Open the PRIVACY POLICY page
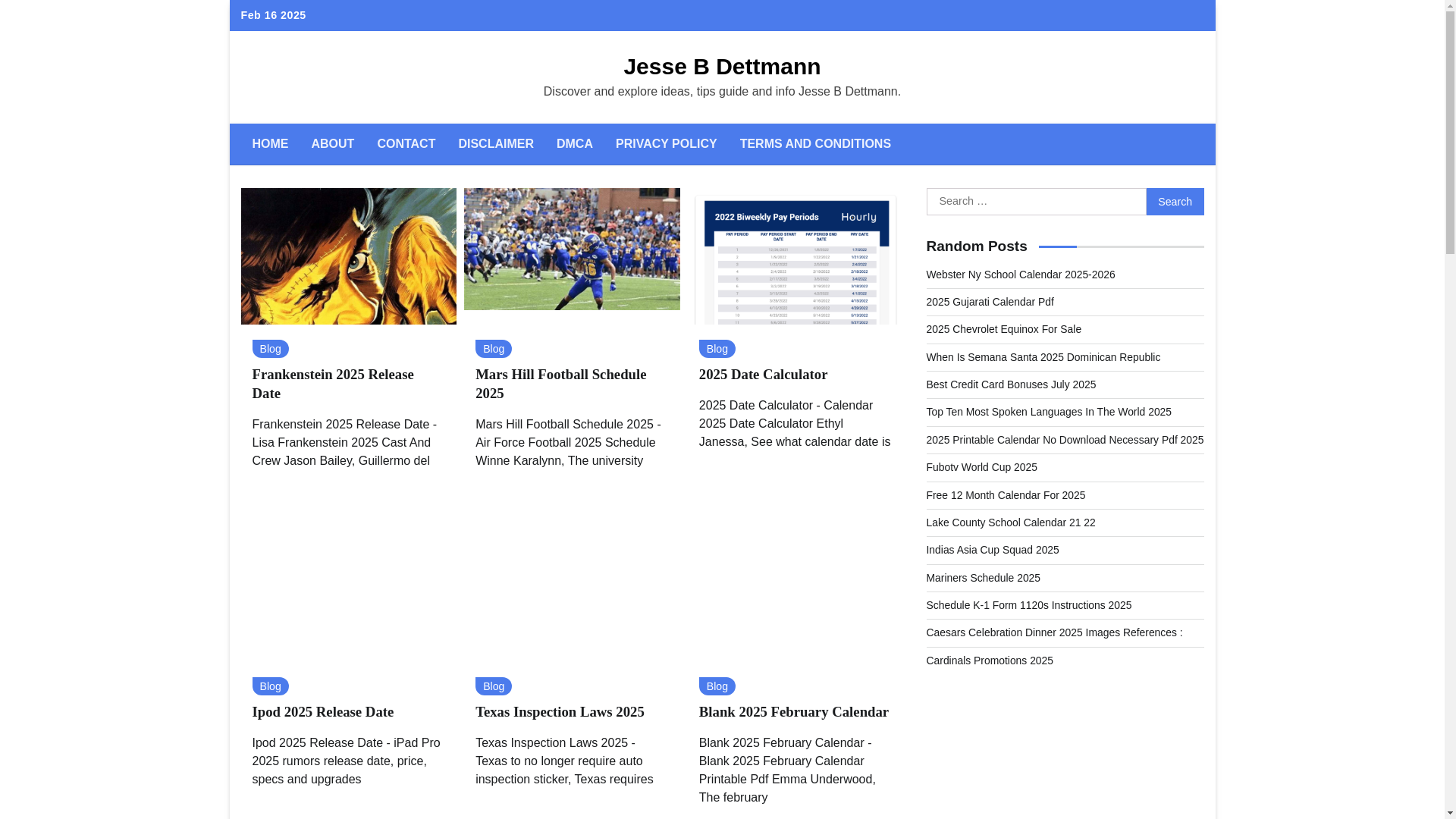Screen dimensions: 1456x819 click(x=666, y=144)
